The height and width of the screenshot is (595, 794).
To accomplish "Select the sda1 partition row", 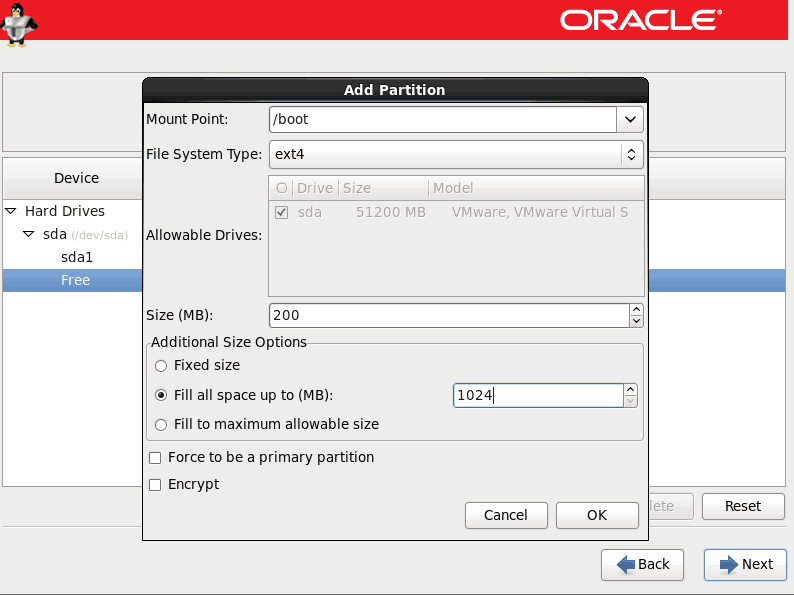I will click(x=72, y=257).
